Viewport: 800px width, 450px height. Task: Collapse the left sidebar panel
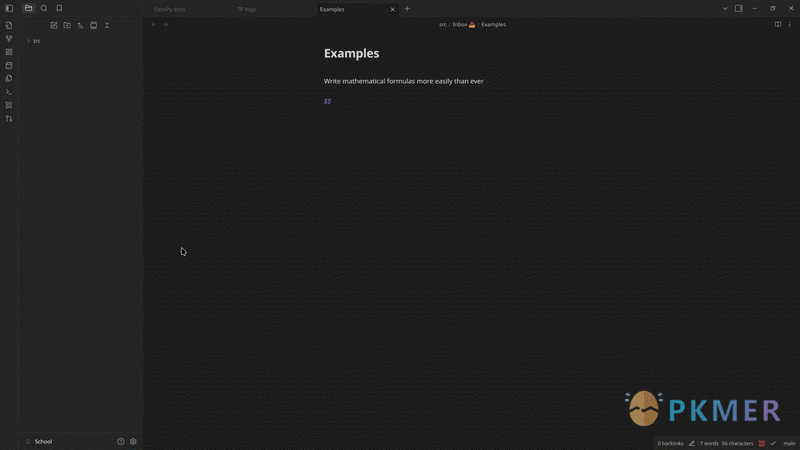[x=9, y=8]
